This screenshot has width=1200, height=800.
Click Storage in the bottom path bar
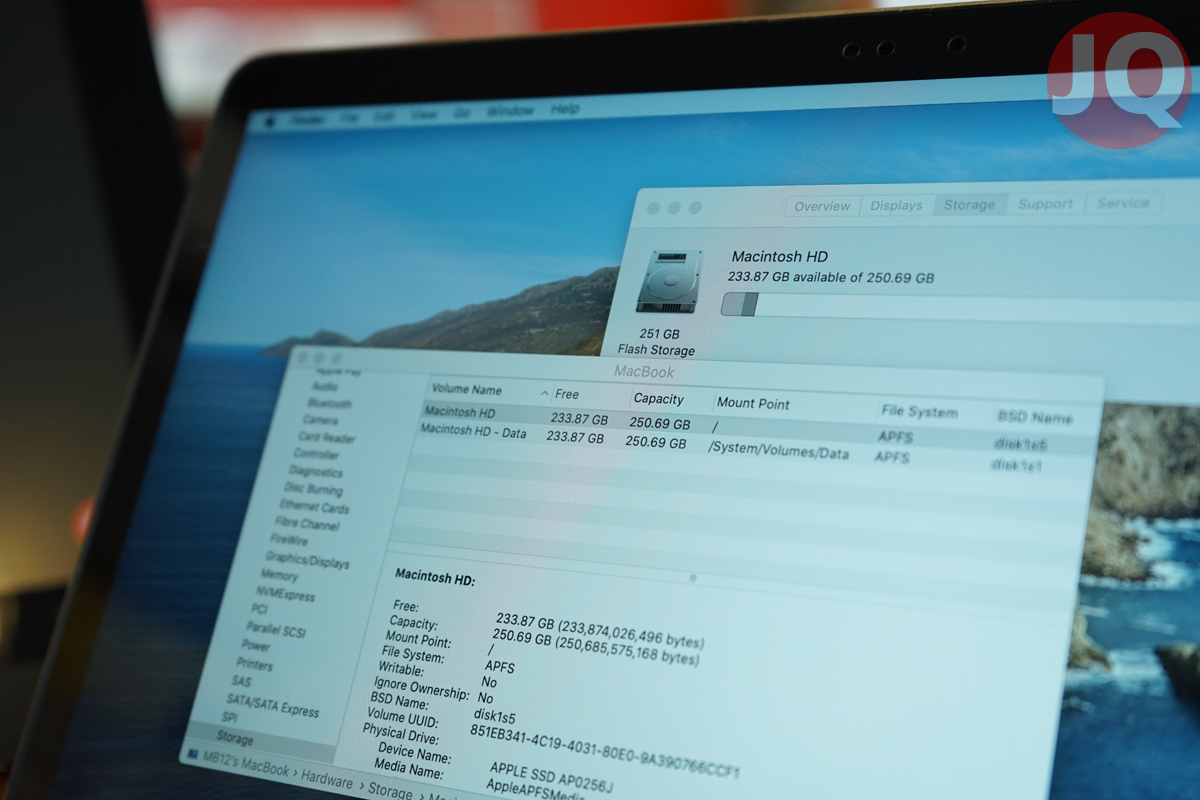(390, 791)
